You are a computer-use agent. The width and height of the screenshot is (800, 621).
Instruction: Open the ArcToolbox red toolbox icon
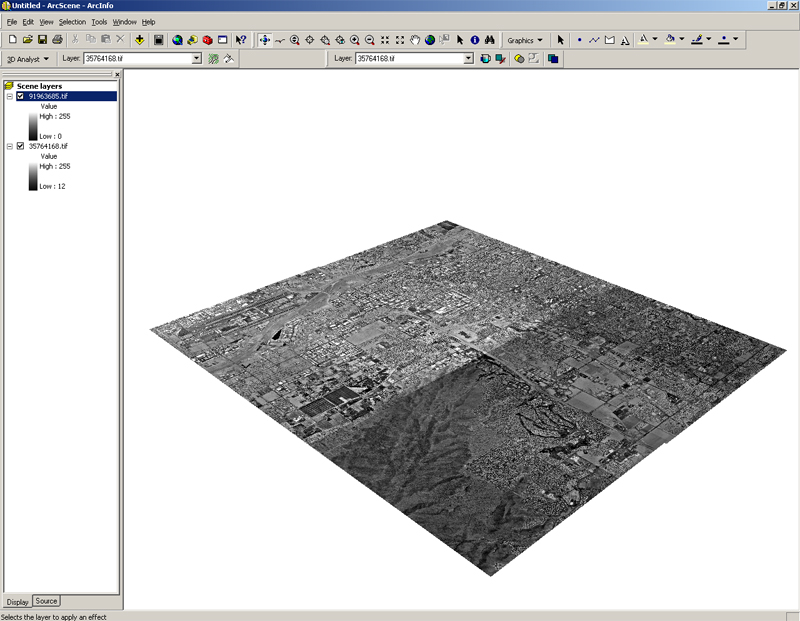(207, 40)
